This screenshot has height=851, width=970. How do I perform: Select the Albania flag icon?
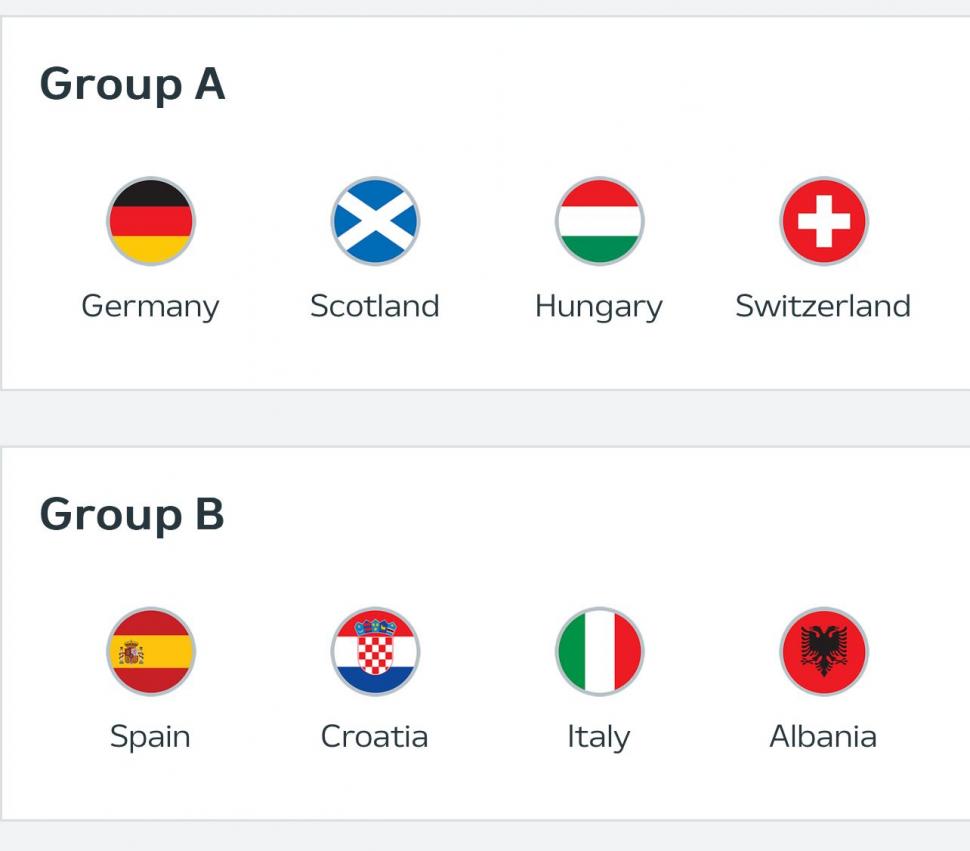tap(824, 651)
